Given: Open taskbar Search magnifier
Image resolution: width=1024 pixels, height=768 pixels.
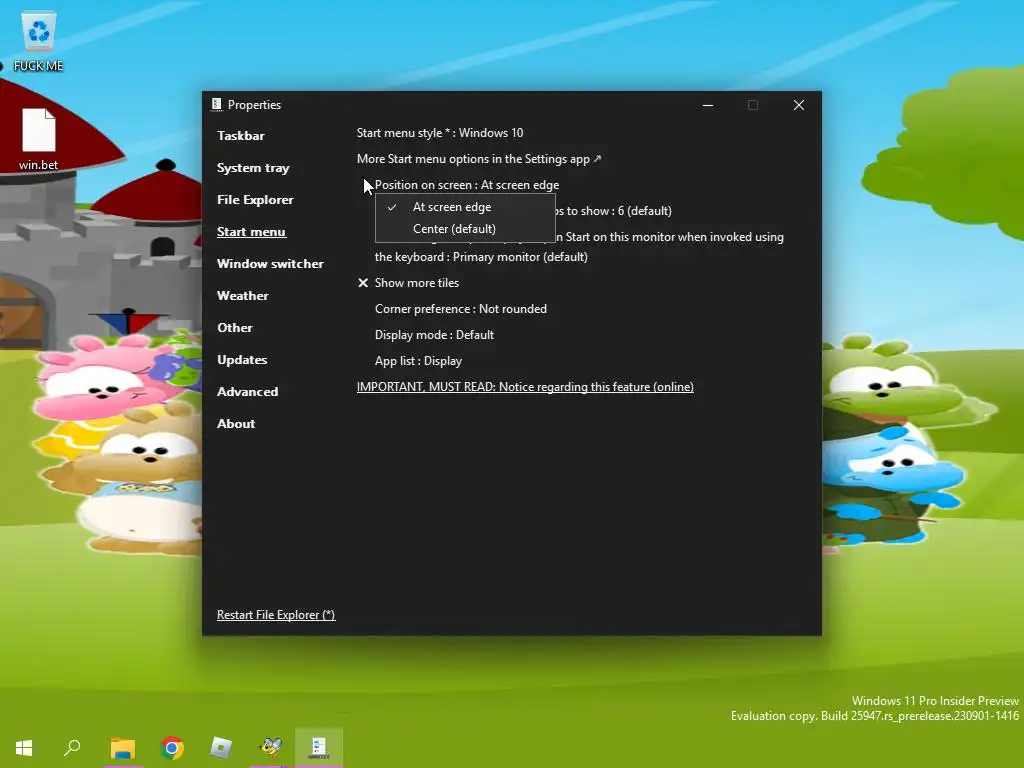Looking at the screenshot, I should pyautogui.click(x=72, y=747).
